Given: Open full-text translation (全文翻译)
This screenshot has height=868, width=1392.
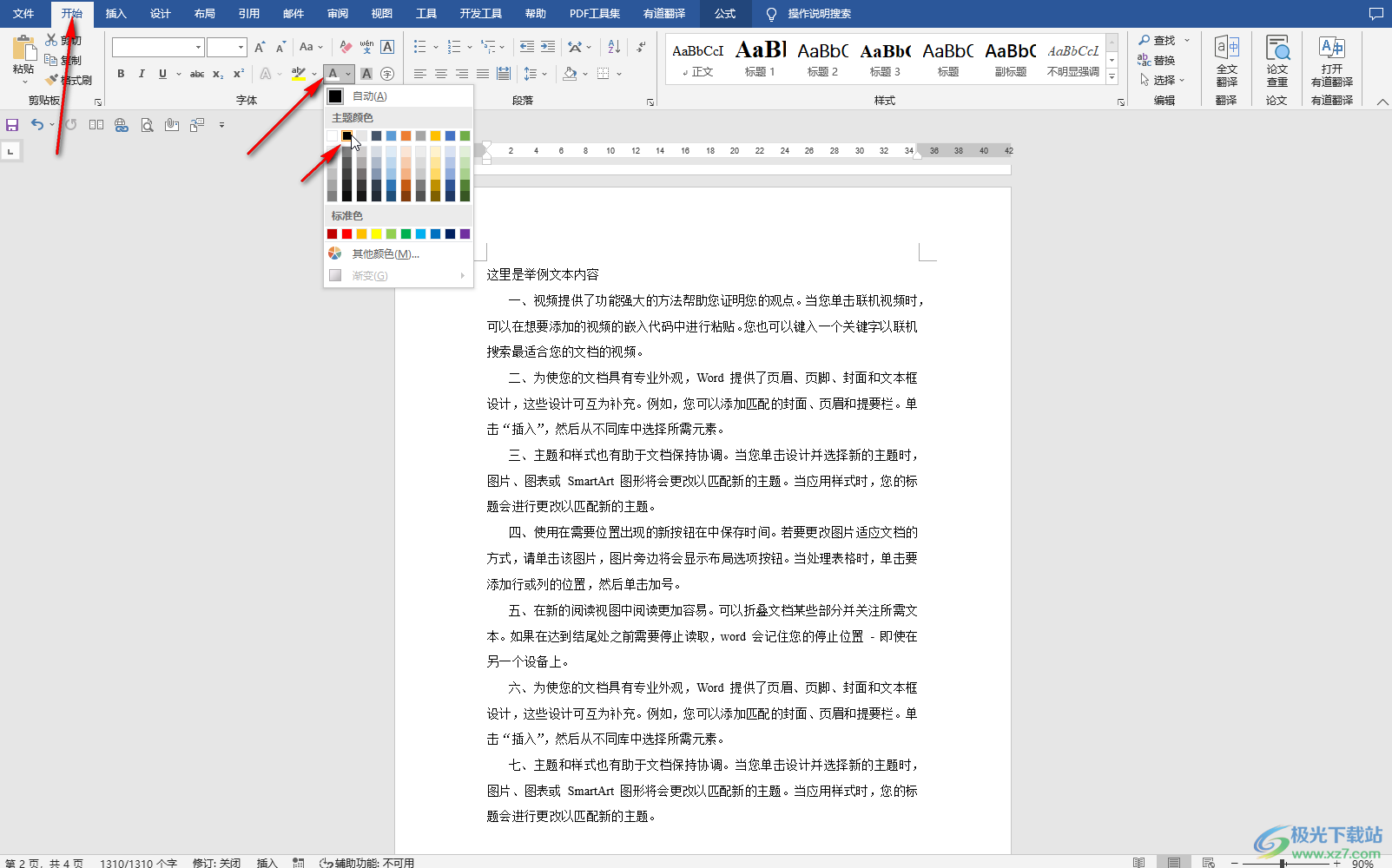Looking at the screenshot, I should pos(1227,61).
